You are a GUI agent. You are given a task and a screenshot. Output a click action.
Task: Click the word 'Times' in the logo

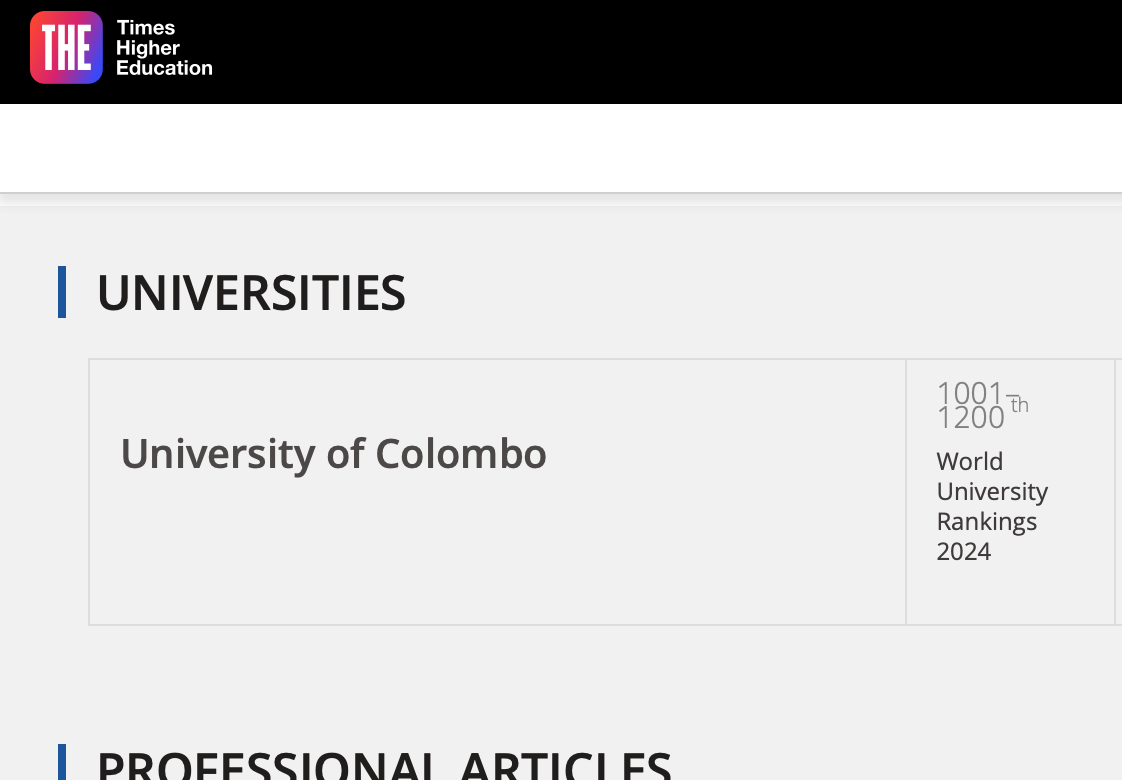146,28
